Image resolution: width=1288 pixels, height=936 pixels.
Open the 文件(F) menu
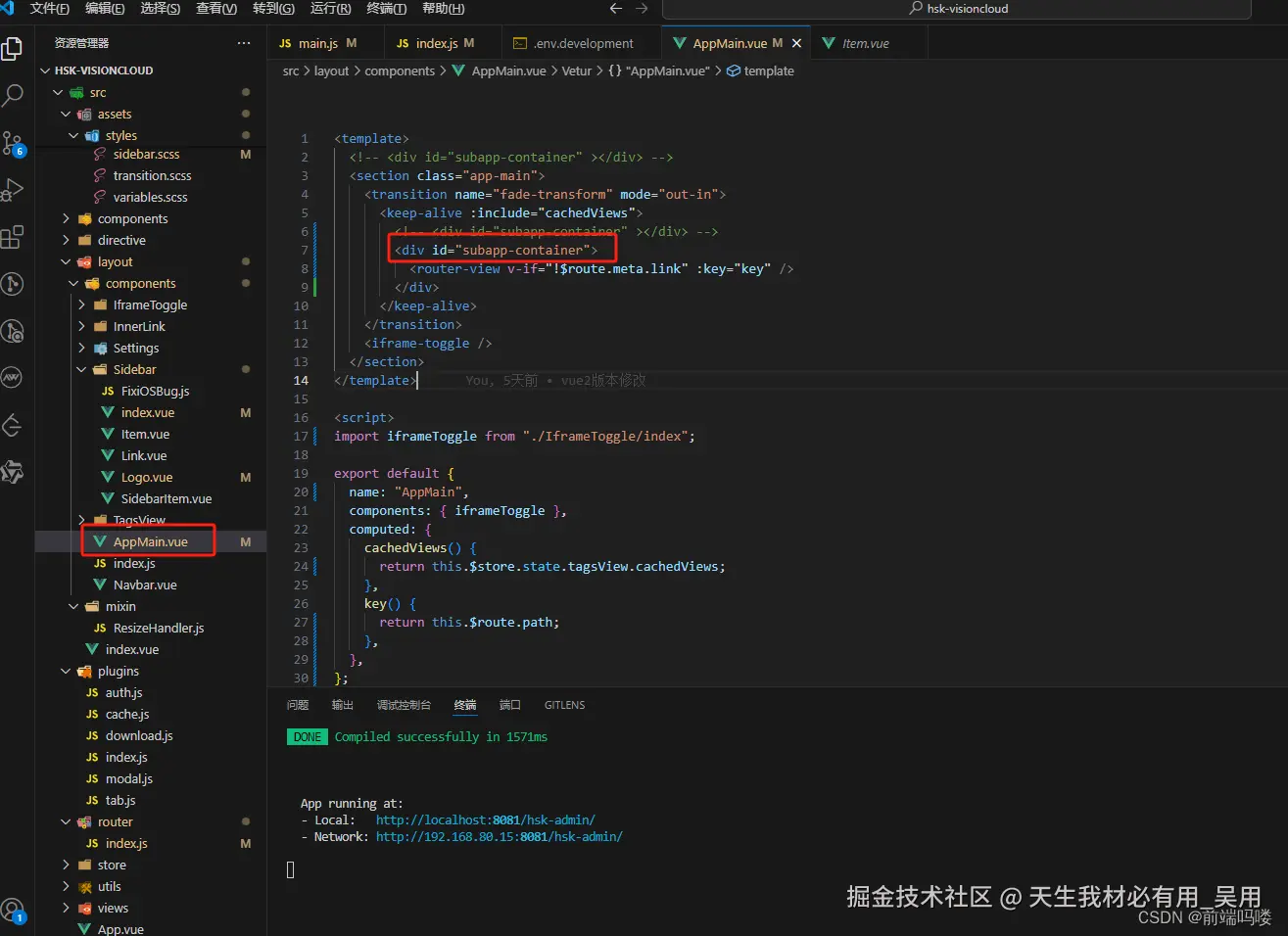[x=50, y=9]
